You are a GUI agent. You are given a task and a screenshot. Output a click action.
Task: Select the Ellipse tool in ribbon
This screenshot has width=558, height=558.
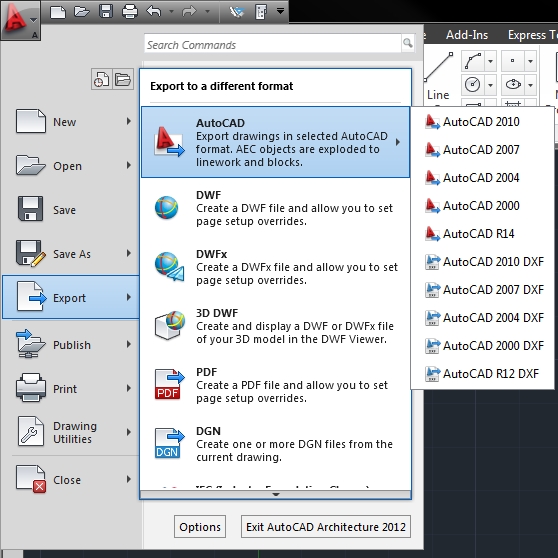(513, 85)
